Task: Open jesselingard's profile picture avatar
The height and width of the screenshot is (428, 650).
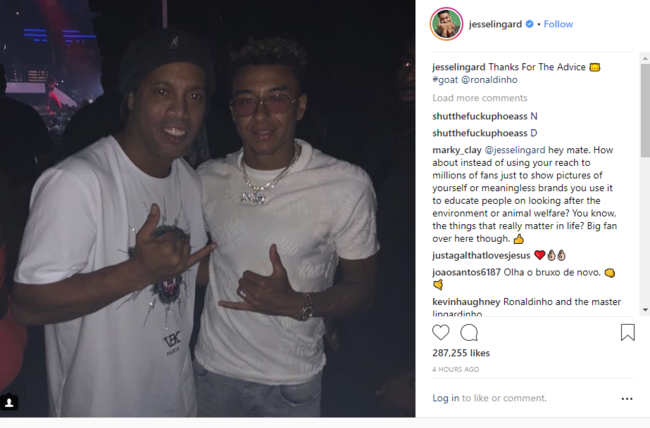Action: [x=447, y=24]
